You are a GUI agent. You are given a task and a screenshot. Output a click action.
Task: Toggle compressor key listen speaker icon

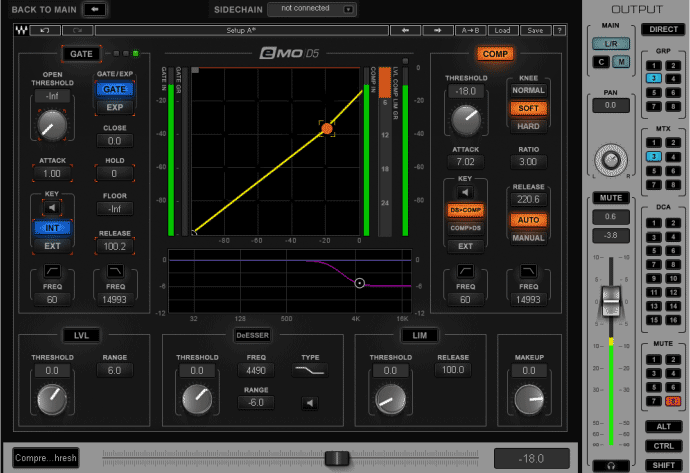[465, 192]
